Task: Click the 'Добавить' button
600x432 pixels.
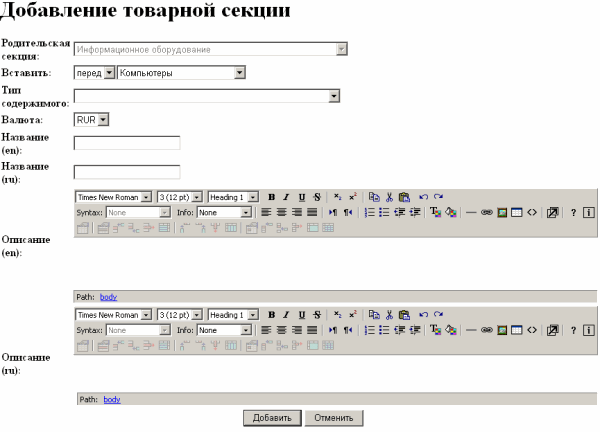Action: point(271,417)
